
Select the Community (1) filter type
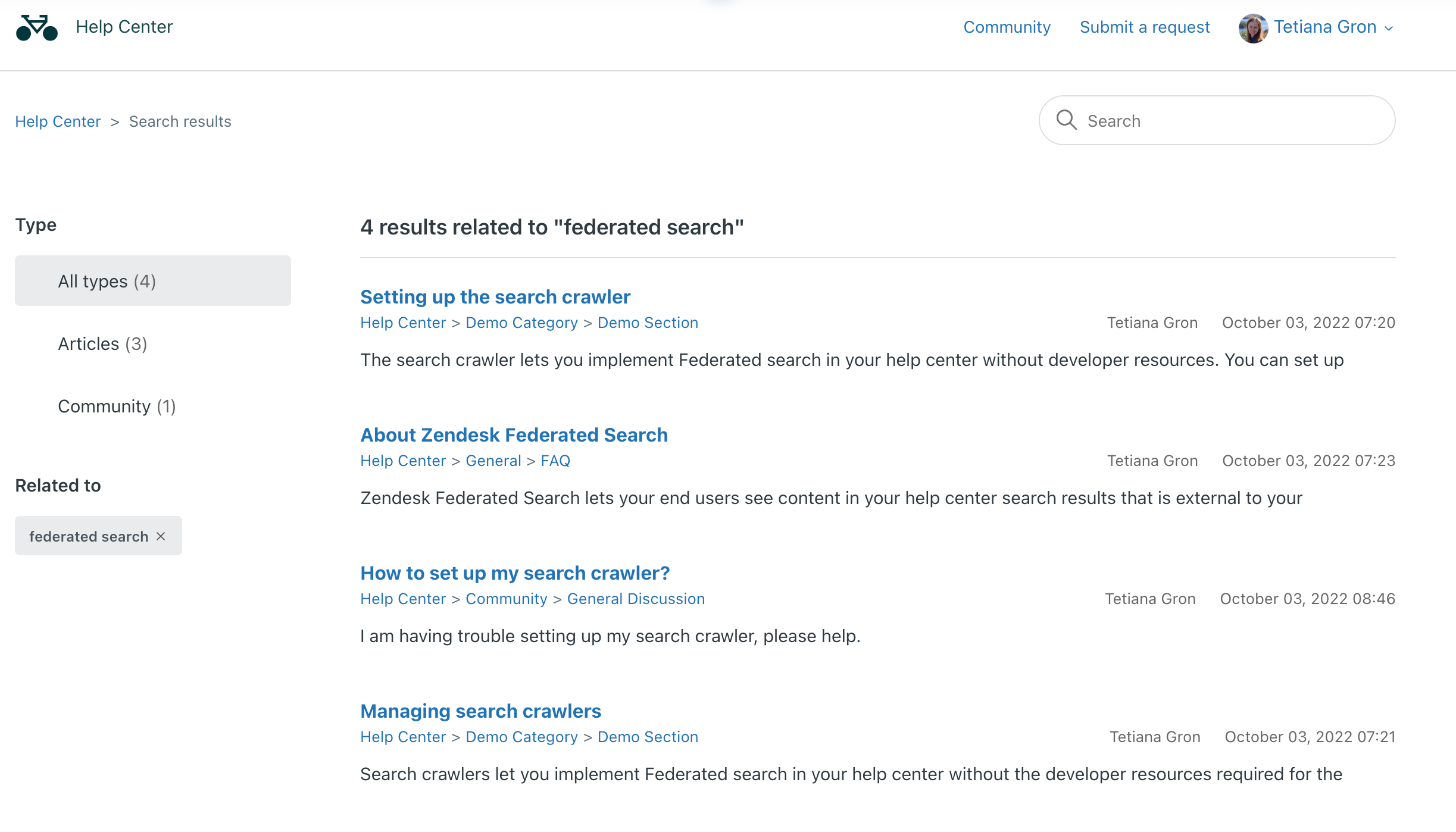coord(117,406)
